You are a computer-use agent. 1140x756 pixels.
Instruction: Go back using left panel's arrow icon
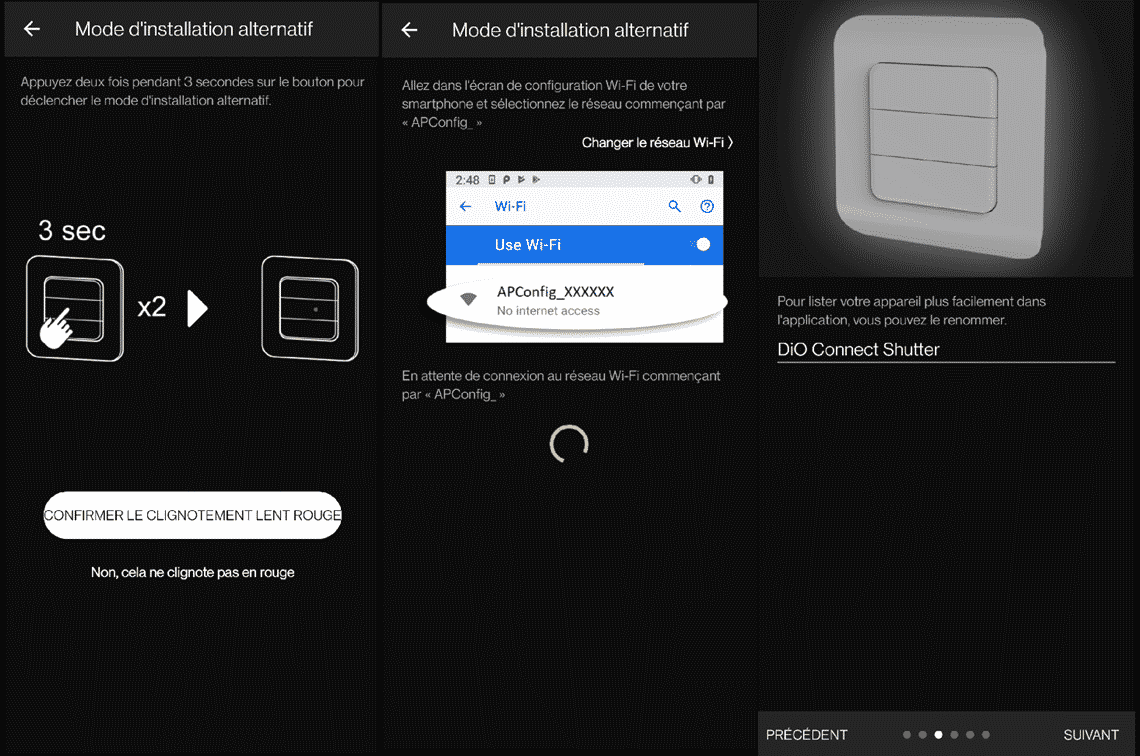32,29
